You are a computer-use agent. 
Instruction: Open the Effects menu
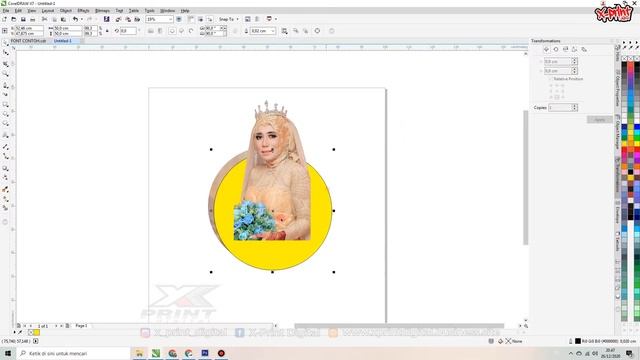pos(83,11)
